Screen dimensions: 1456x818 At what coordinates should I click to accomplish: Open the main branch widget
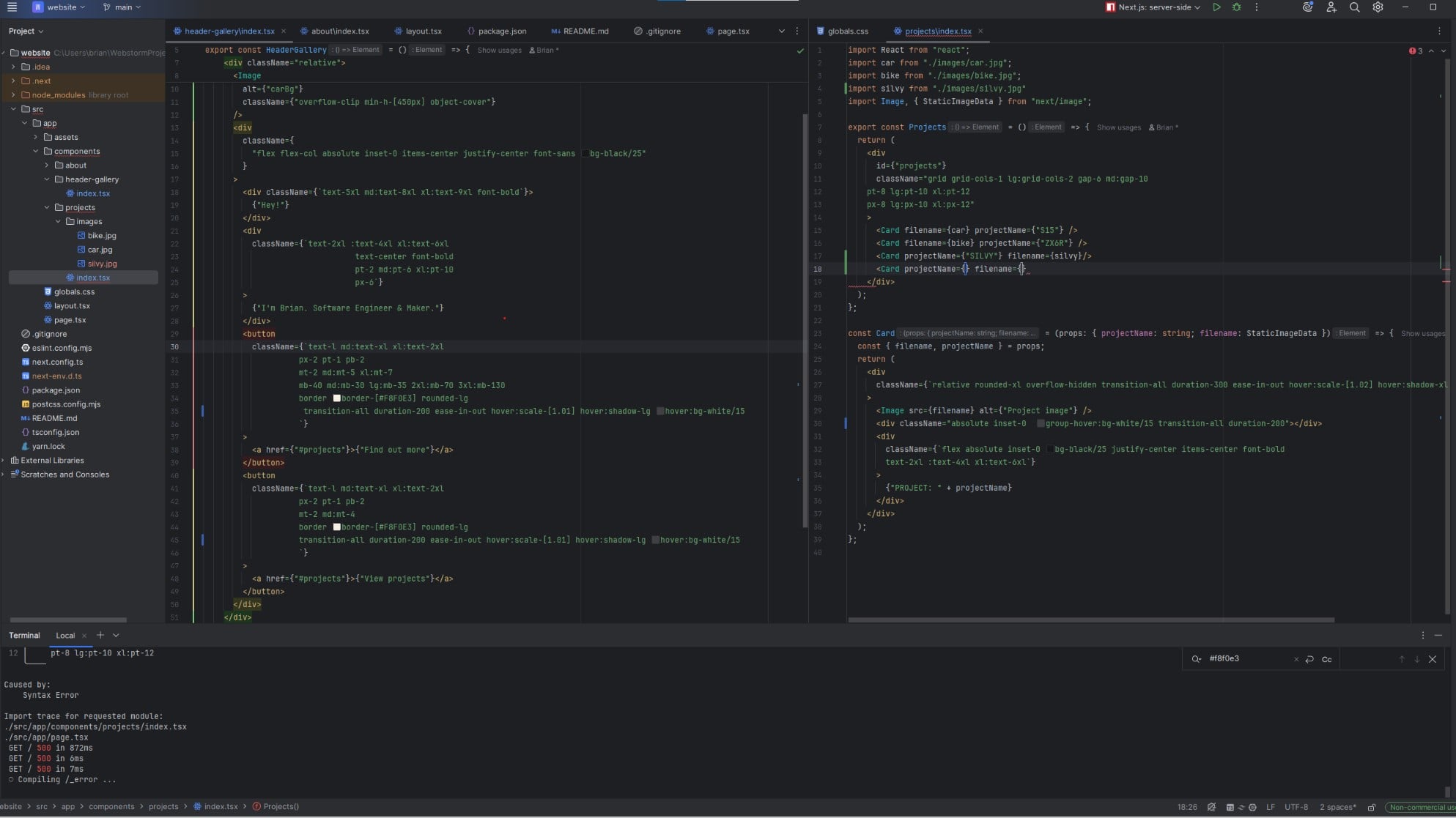pos(122,7)
